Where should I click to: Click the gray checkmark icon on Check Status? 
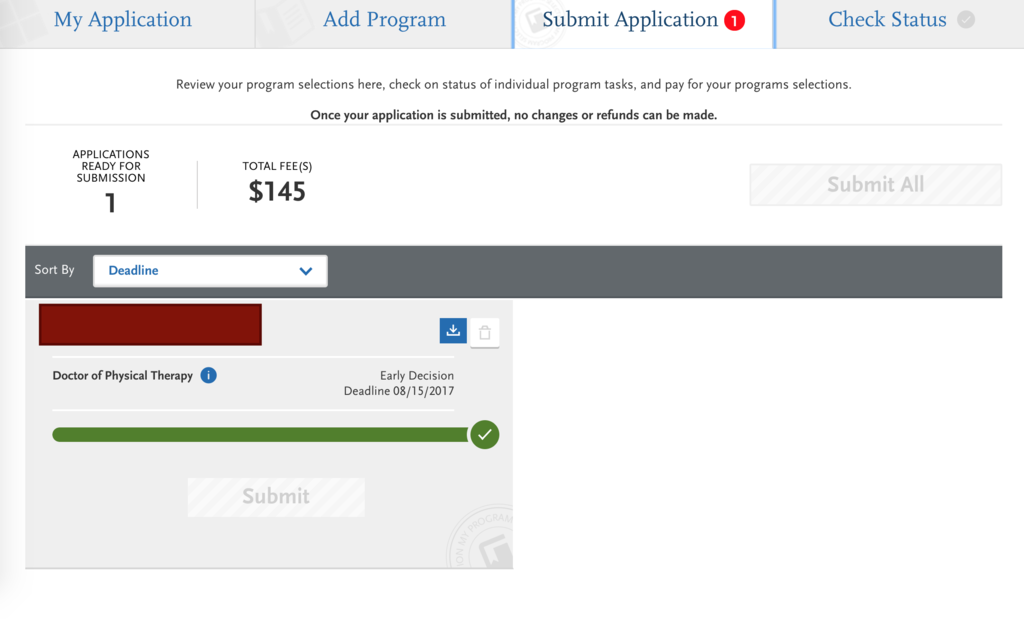pos(966,20)
